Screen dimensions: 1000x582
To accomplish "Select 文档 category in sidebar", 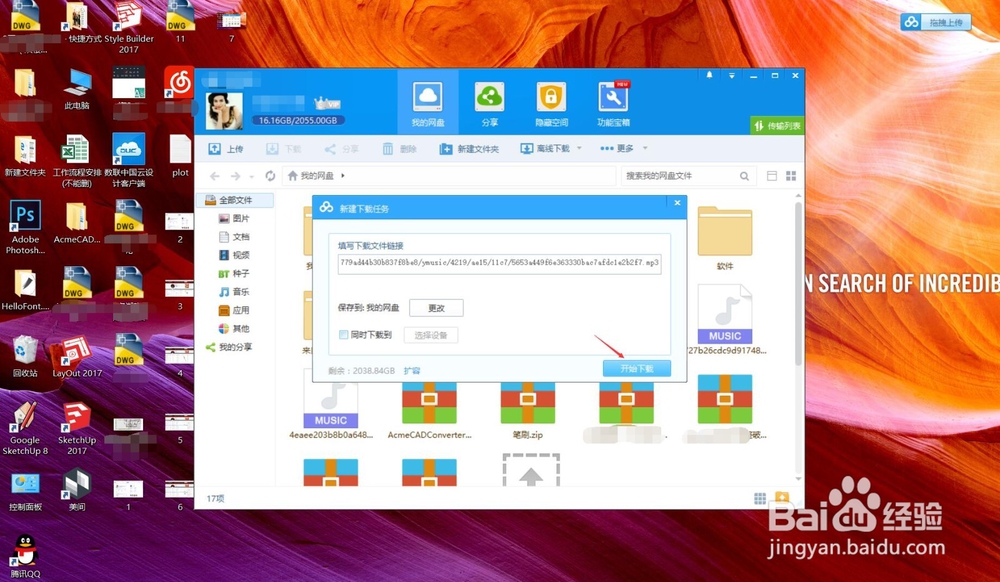I will coord(235,237).
